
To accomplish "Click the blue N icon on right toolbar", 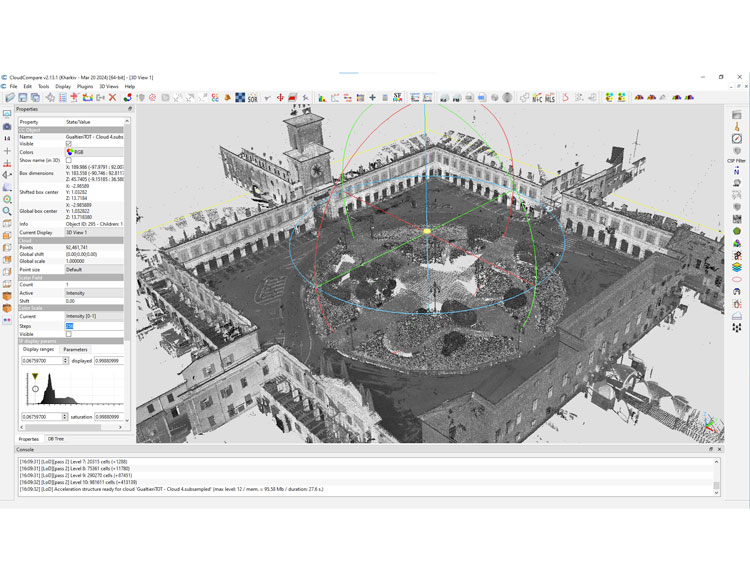I will pos(737,171).
